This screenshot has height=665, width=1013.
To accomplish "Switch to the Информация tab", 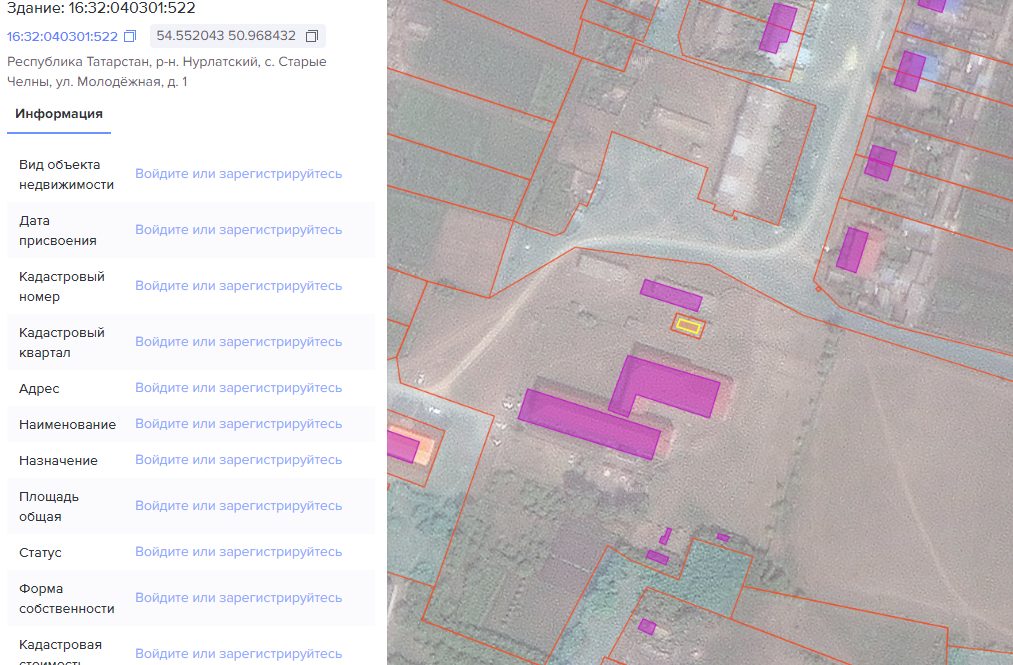I will tap(59, 114).
